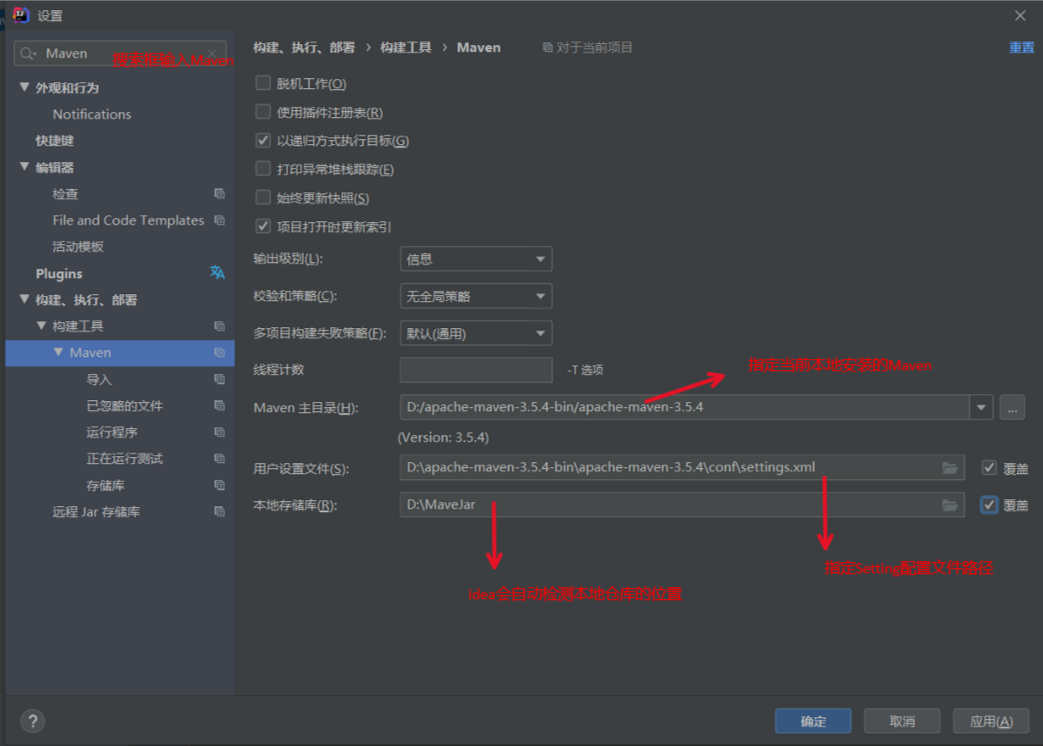Select 已忽略的文件 under Maven
This screenshot has height=746, width=1043.
click(124, 406)
